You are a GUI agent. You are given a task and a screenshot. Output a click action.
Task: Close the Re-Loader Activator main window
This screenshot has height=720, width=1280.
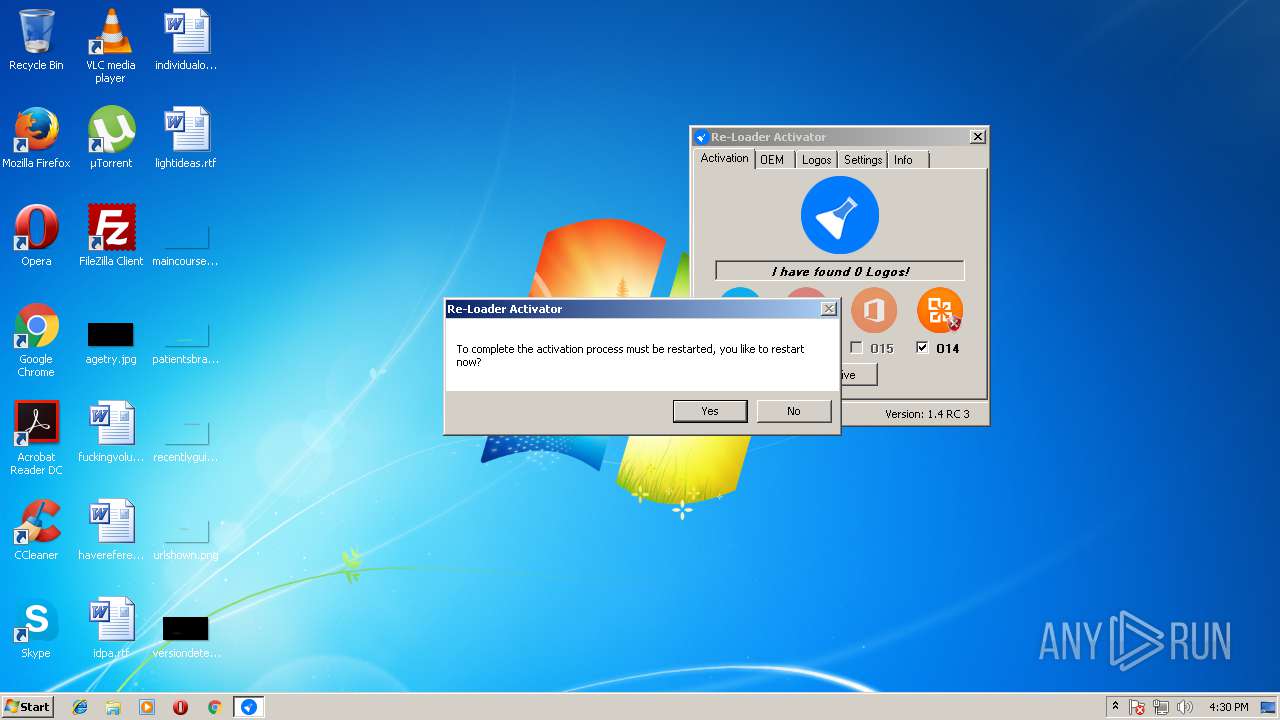pyautogui.click(x=978, y=137)
